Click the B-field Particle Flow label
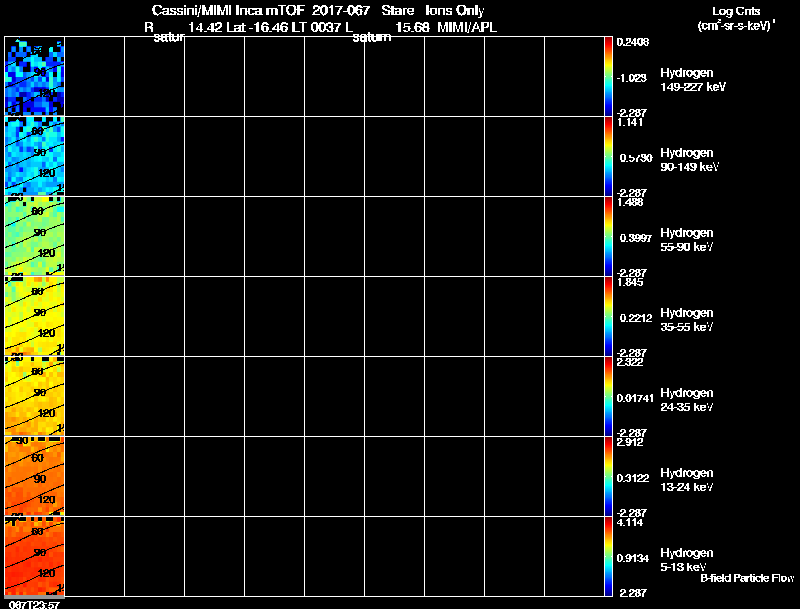Image resolution: width=800 pixels, height=609 pixels. 747,578
